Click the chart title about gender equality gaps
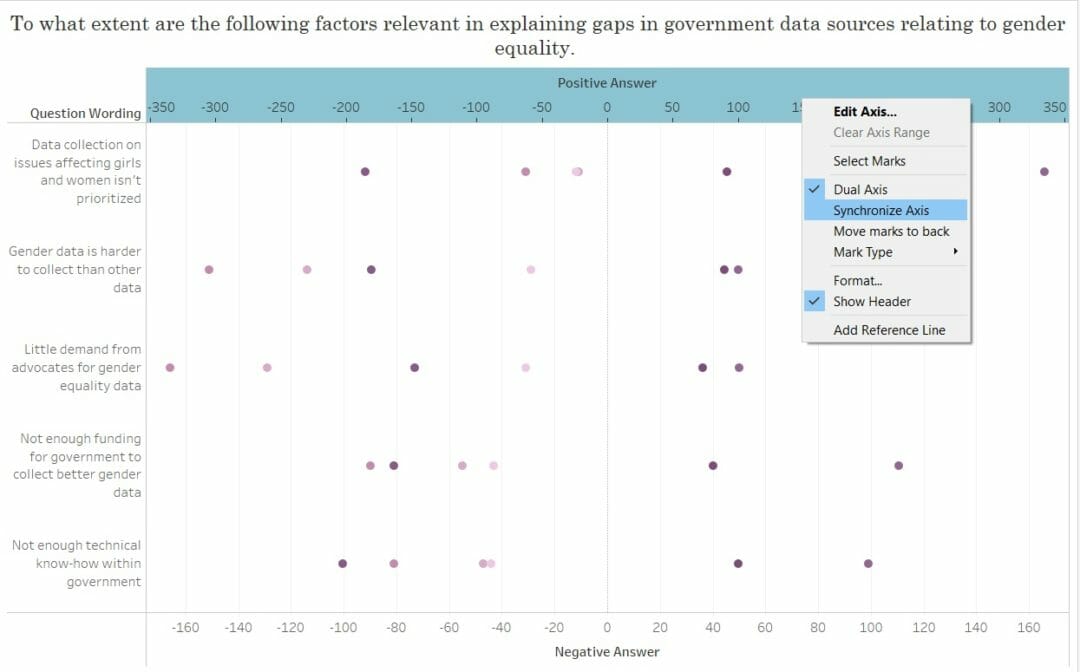The image size is (1080, 672). [540, 23]
